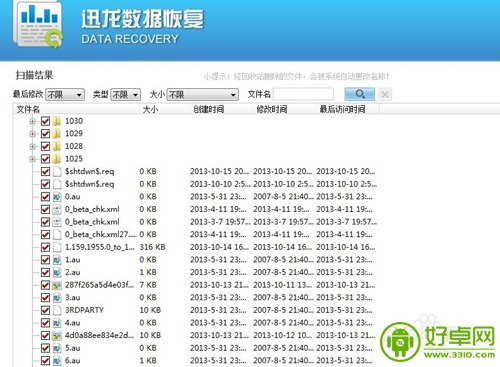Uncheck checkbox of 1.159.1955.0_to_1 file
Screen dimensions: 500x367
click(x=45, y=247)
